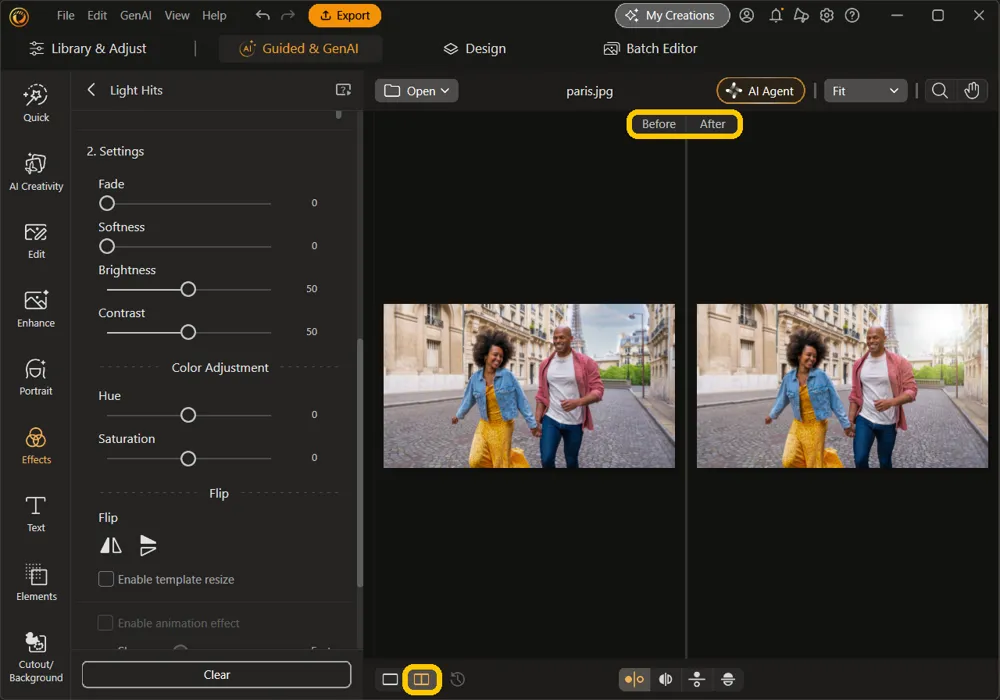
Task: Click the Export button
Action: (x=344, y=15)
